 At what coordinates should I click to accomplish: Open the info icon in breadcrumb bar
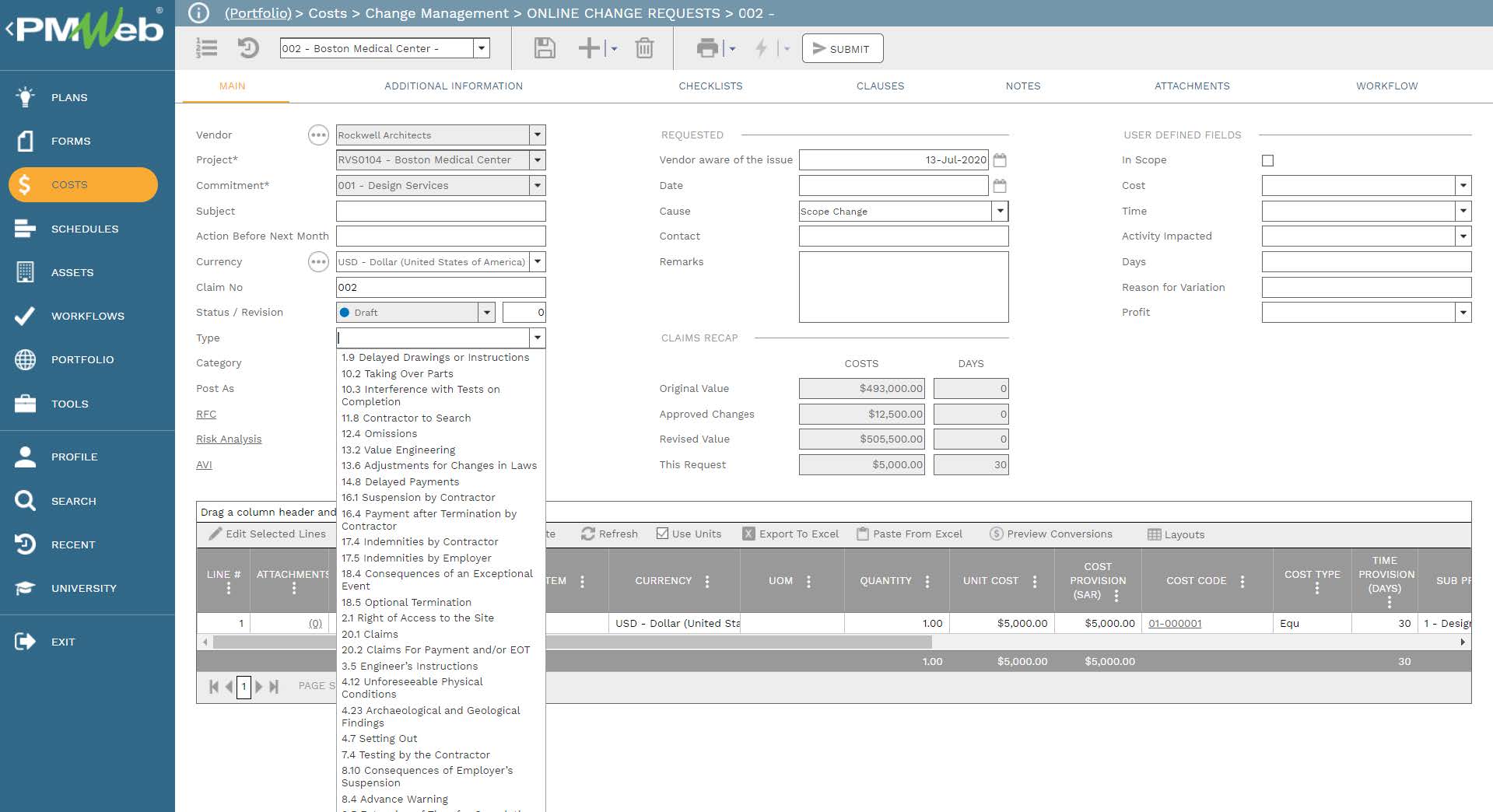tap(199, 13)
